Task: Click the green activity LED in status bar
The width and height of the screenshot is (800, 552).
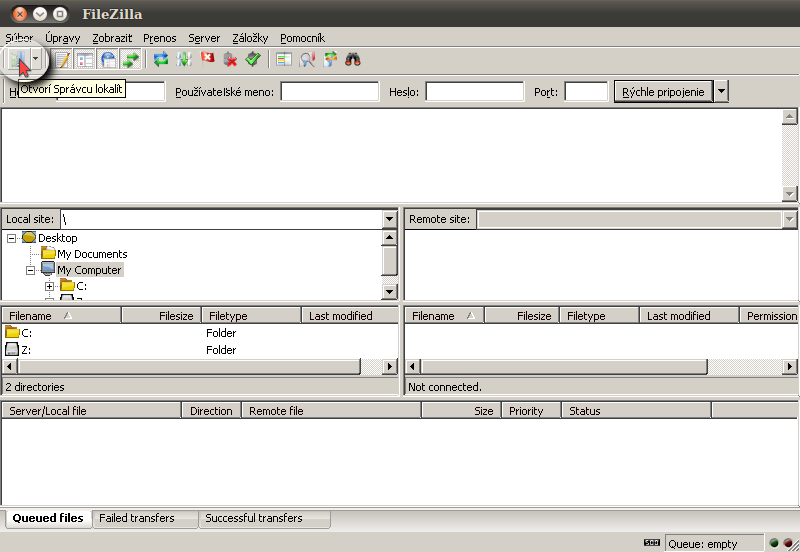Action: point(774,543)
